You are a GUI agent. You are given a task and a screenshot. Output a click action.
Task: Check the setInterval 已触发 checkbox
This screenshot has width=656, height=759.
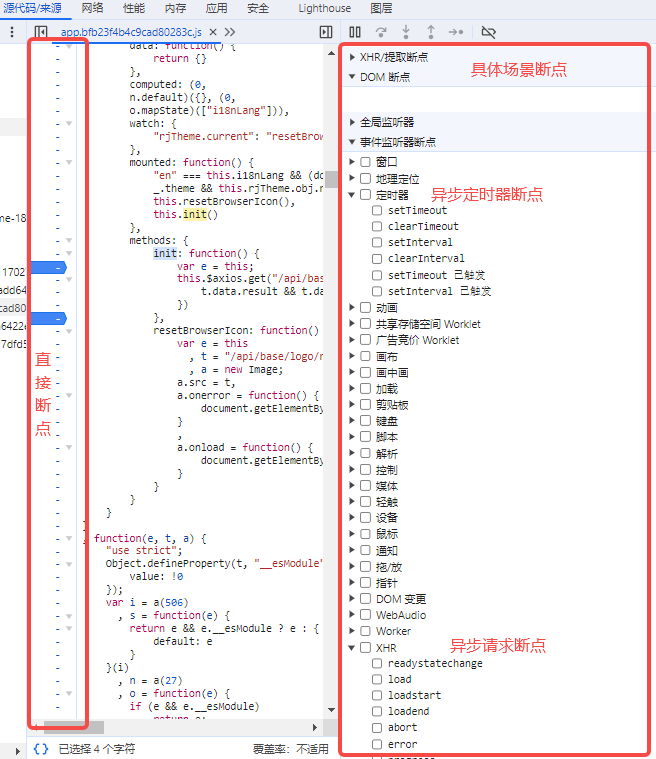377,291
